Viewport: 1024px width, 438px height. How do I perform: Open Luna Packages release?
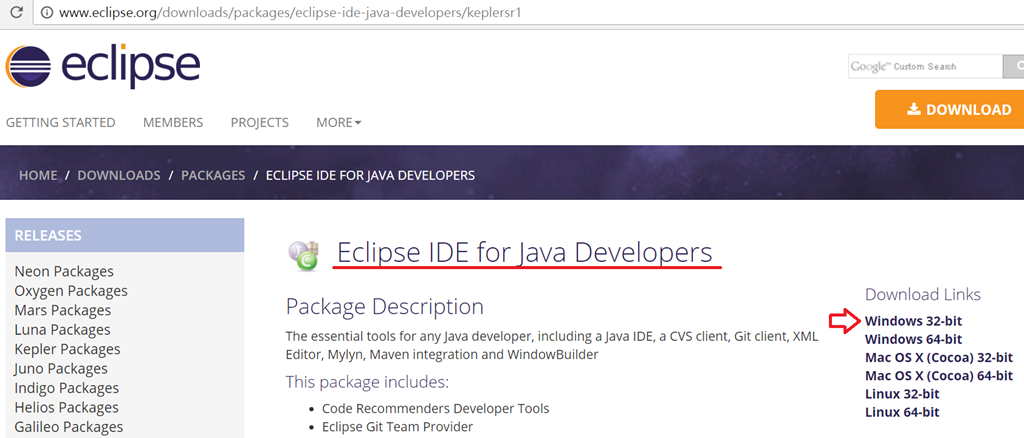pyautogui.click(x=62, y=330)
